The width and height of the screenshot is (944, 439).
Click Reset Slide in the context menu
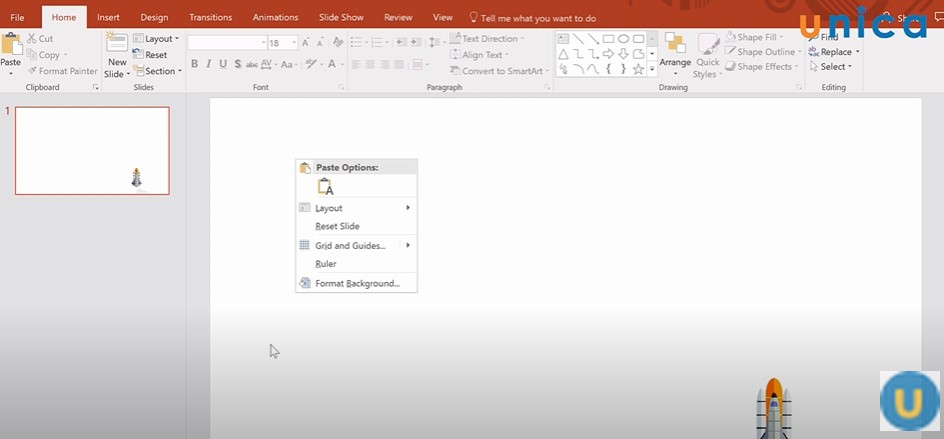tap(337, 226)
